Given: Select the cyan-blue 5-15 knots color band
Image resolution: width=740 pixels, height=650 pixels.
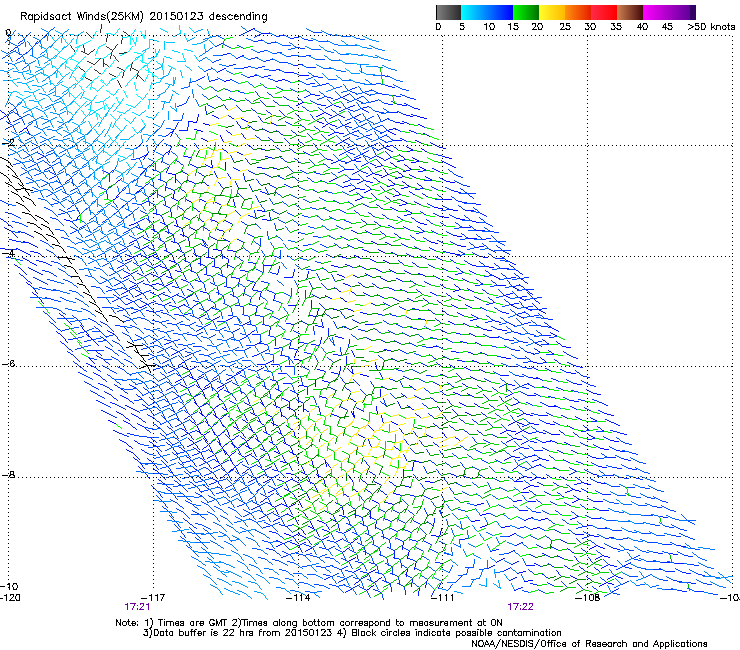Looking at the screenshot, I should click(487, 12).
